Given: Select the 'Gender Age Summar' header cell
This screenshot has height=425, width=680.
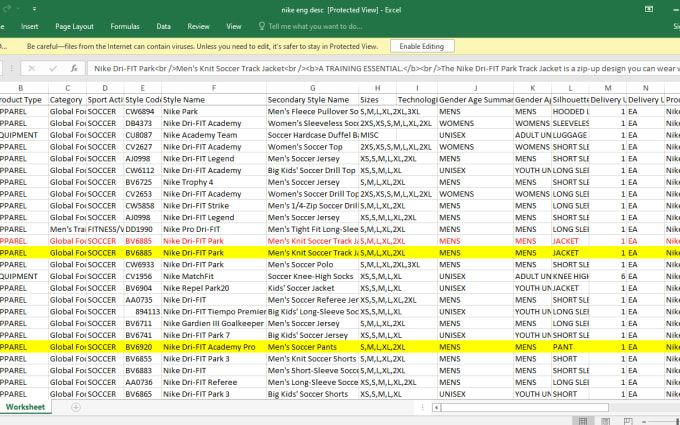Looking at the screenshot, I should click(x=476, y=100).
